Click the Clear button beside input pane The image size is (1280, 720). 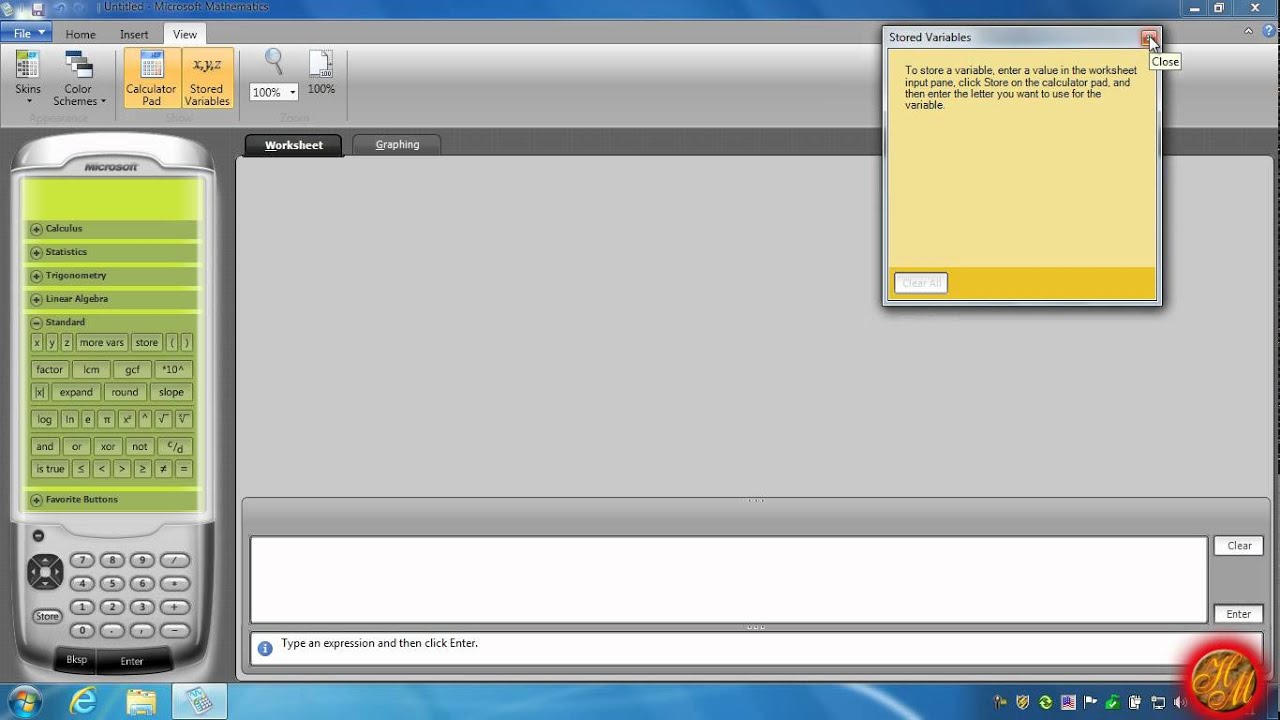[x=1239, y=546]
